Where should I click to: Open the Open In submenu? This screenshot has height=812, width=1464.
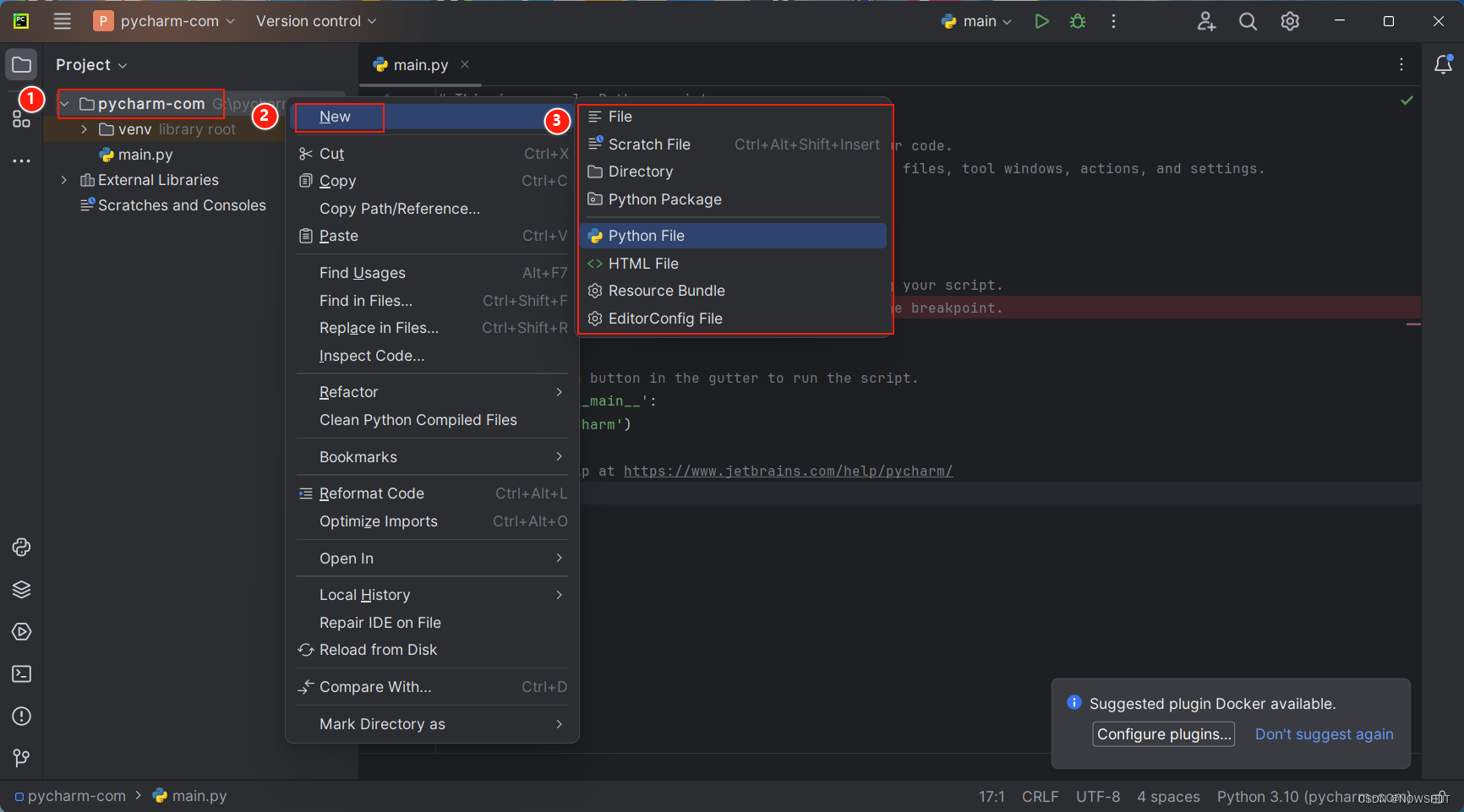tap(432, 559)
